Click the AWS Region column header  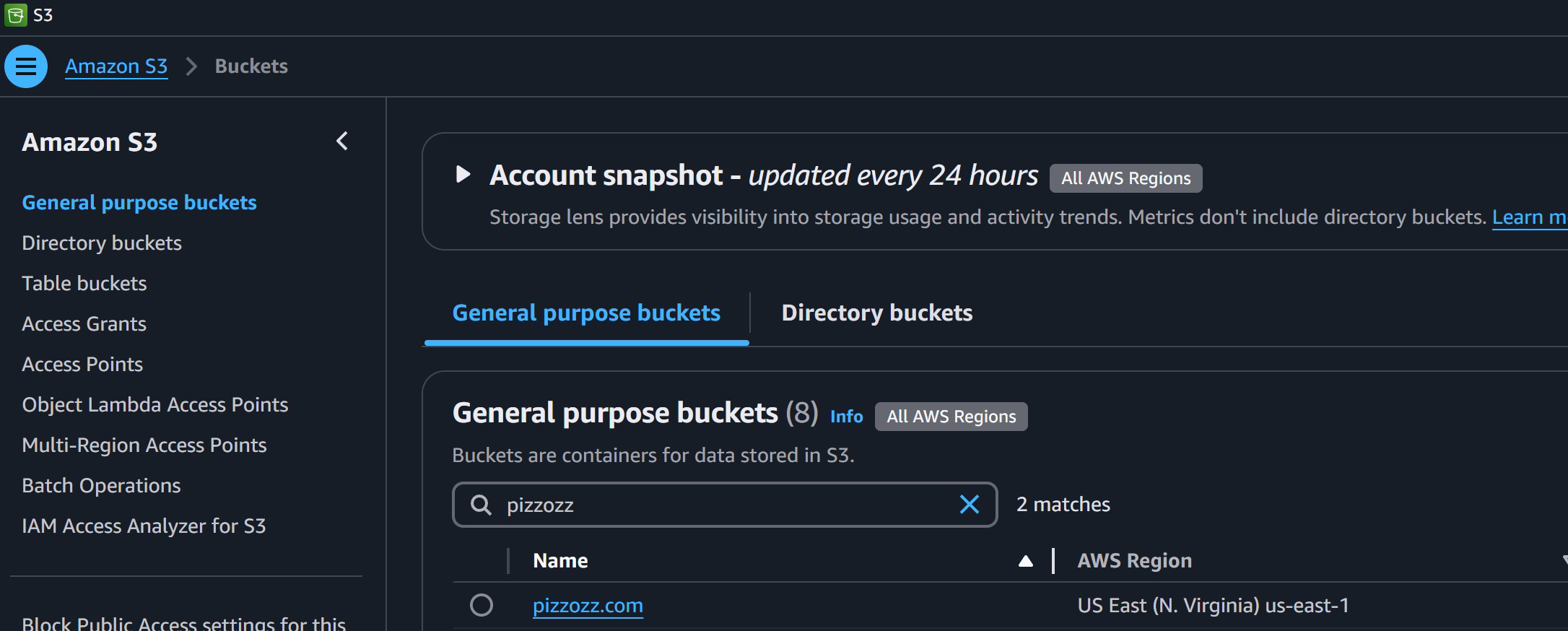[1134, 561]
